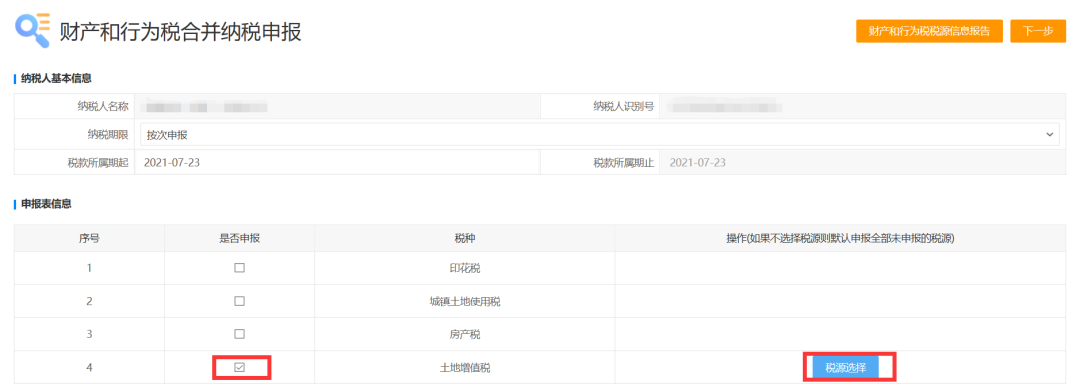Check the 印花税 declaration checkbox
This screenshot has height=384, width=1080.
pos(239,268)
